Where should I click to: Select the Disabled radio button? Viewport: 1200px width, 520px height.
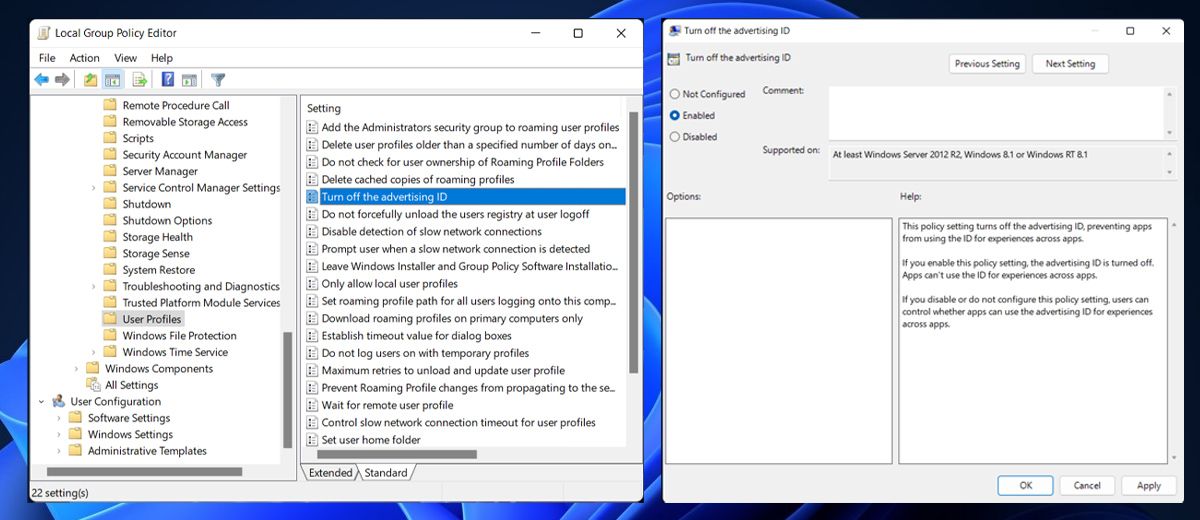click(675, 137)
